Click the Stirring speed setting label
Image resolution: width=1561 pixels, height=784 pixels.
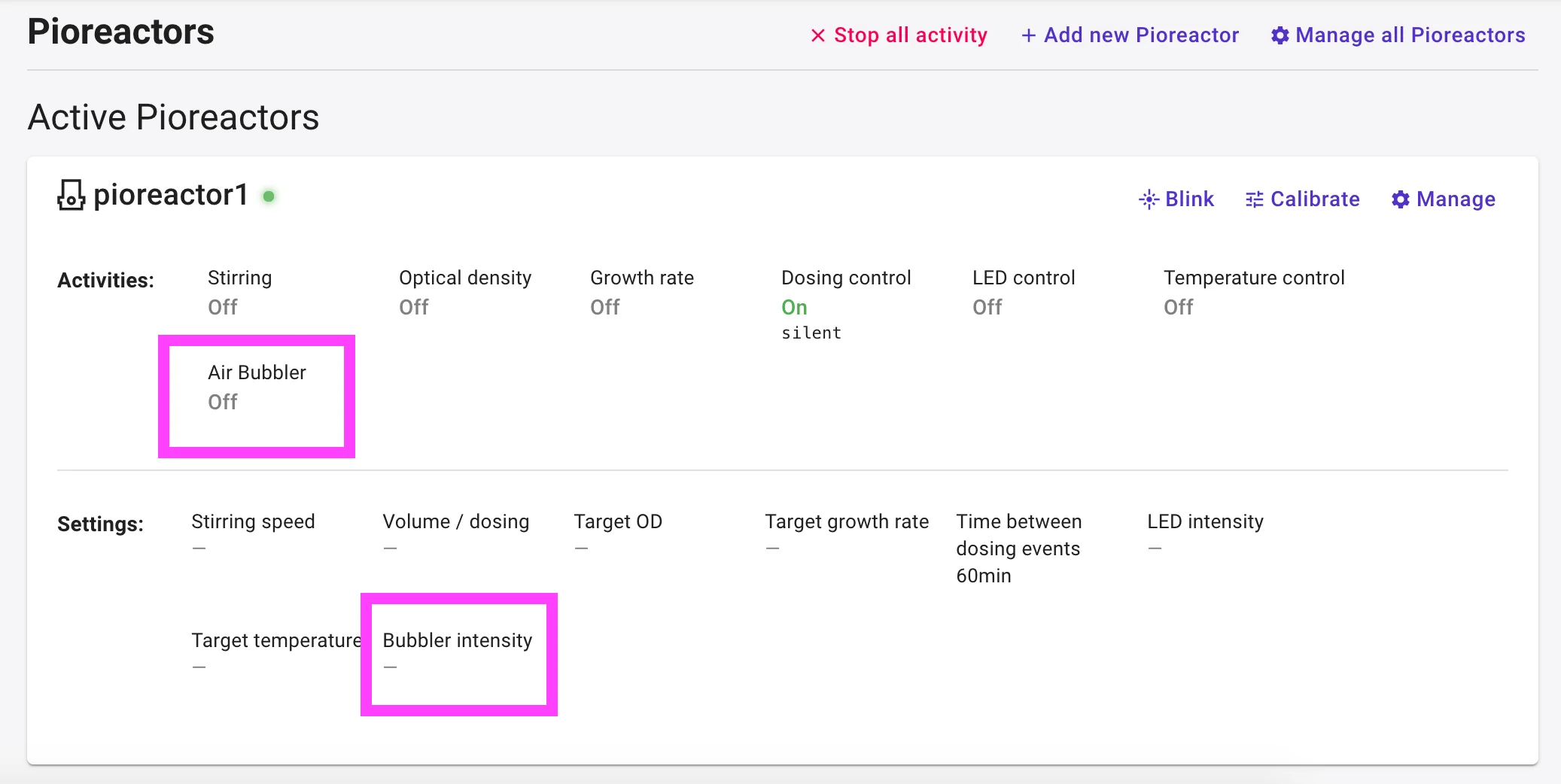coord(253,521)
